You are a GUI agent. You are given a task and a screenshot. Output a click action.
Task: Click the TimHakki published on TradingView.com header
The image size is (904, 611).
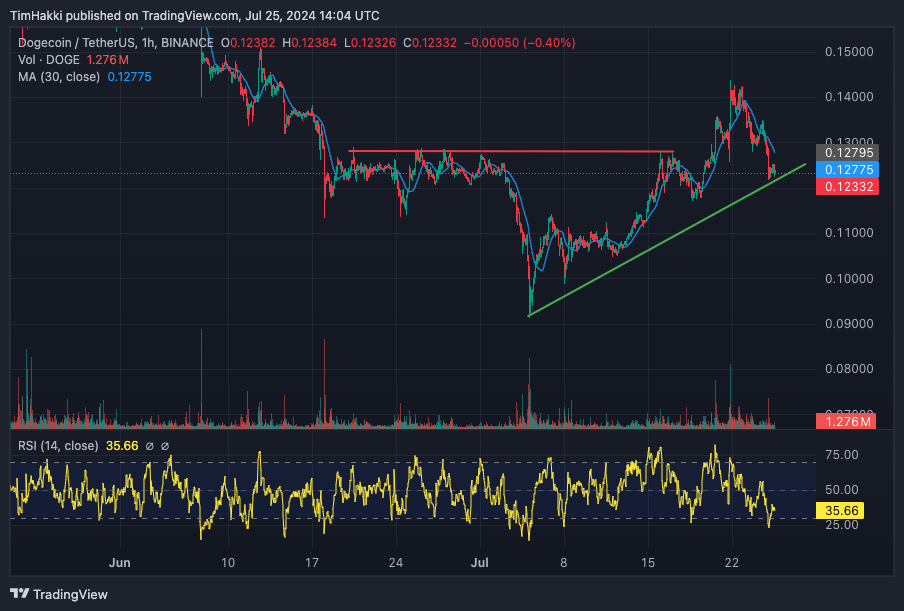[194, 16]
